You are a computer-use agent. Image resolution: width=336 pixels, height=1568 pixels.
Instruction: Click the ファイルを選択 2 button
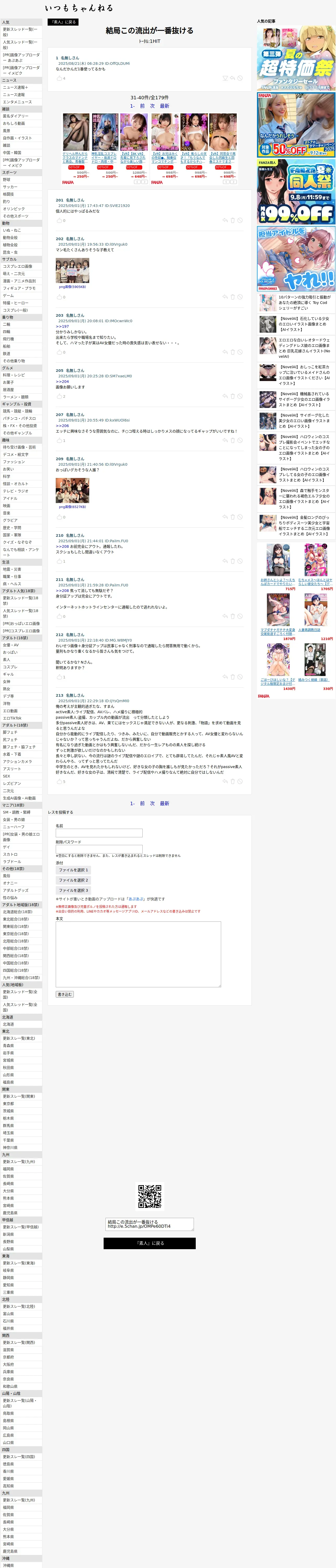point(73,880)
